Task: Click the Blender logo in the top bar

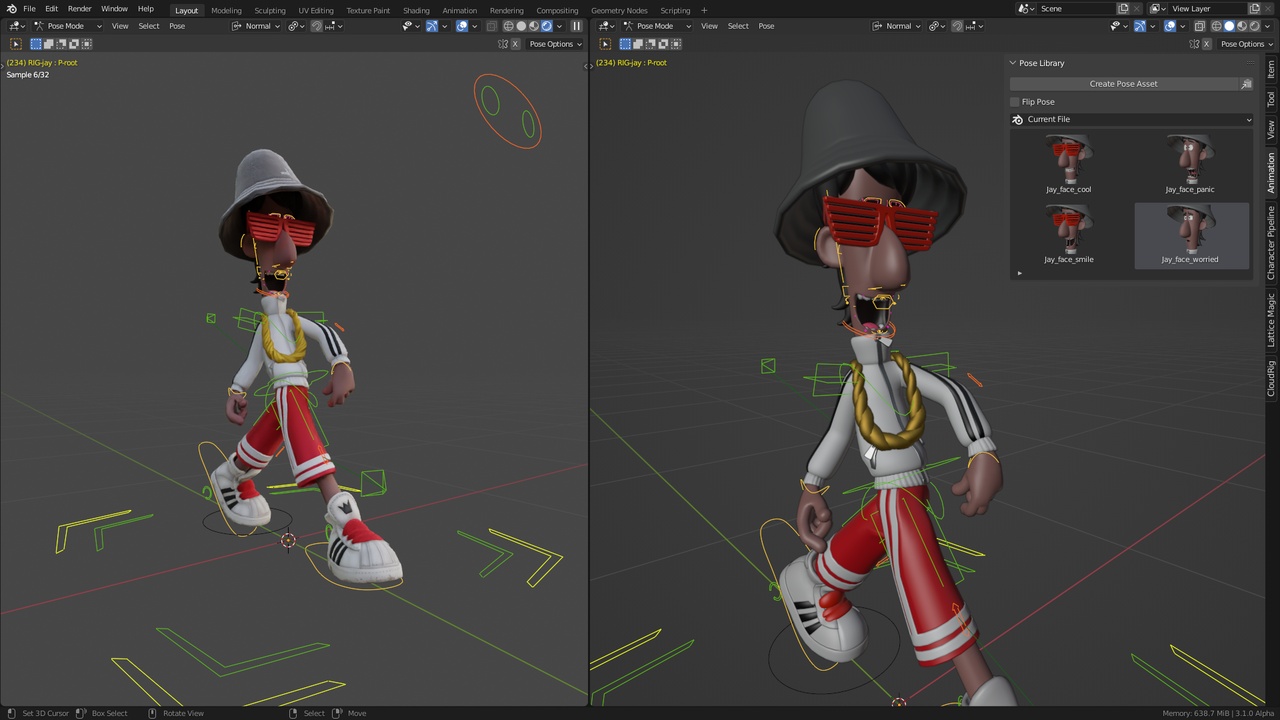Action: point(11,9)
